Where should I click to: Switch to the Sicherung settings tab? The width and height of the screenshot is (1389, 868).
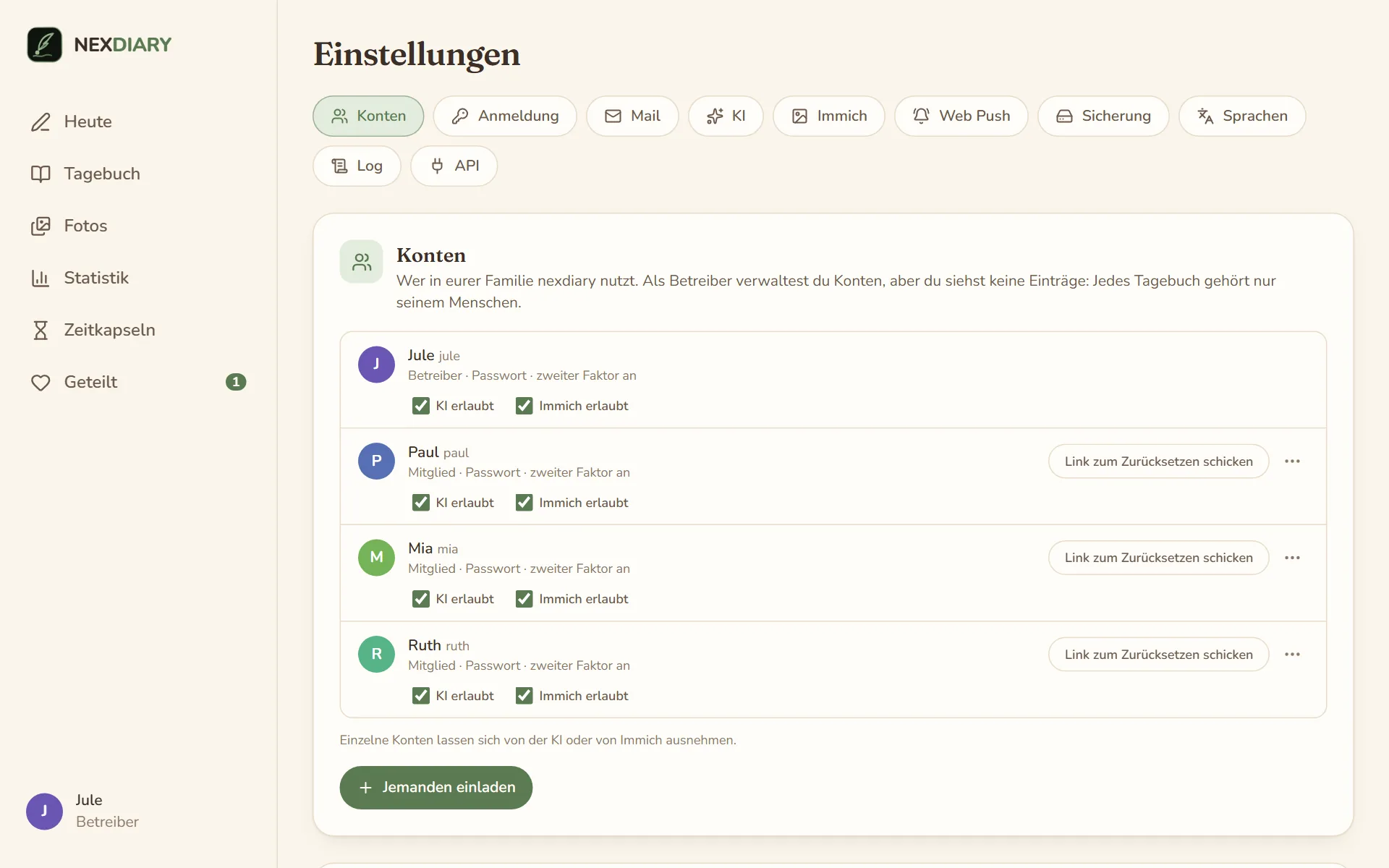click(x=1103, y=116)
